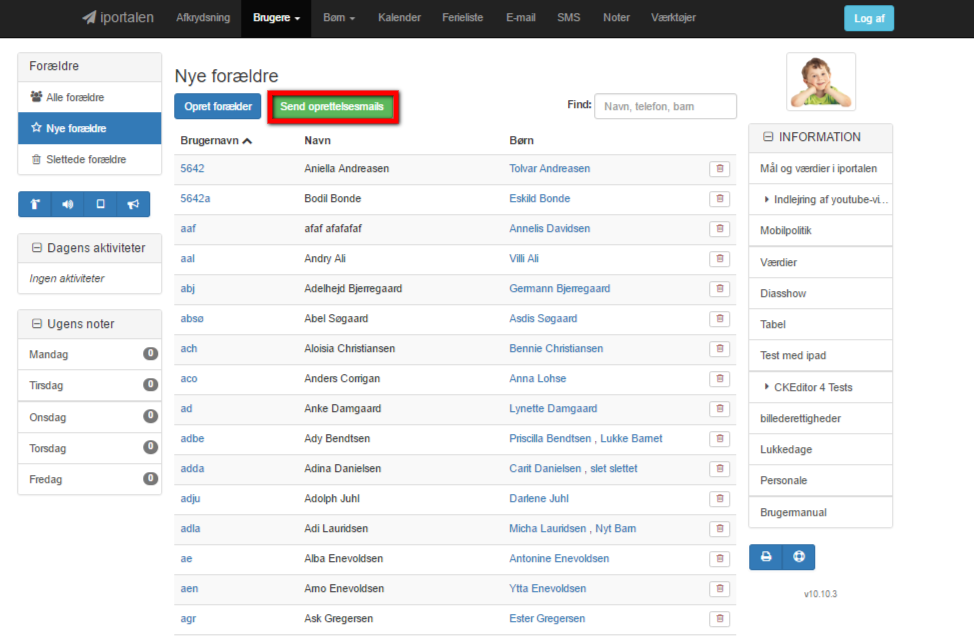This screenshot has width=974, height=636.
Task: Click the megaphone announcement icon button
Action: (x=134, y=204)
